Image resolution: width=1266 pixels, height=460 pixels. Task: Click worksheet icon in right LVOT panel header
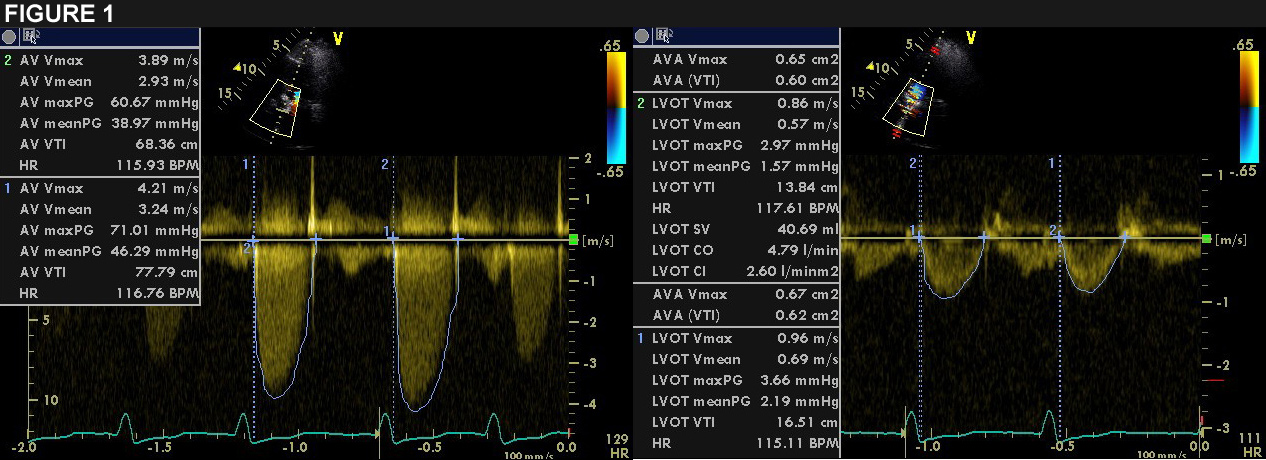tap(664, 36)
